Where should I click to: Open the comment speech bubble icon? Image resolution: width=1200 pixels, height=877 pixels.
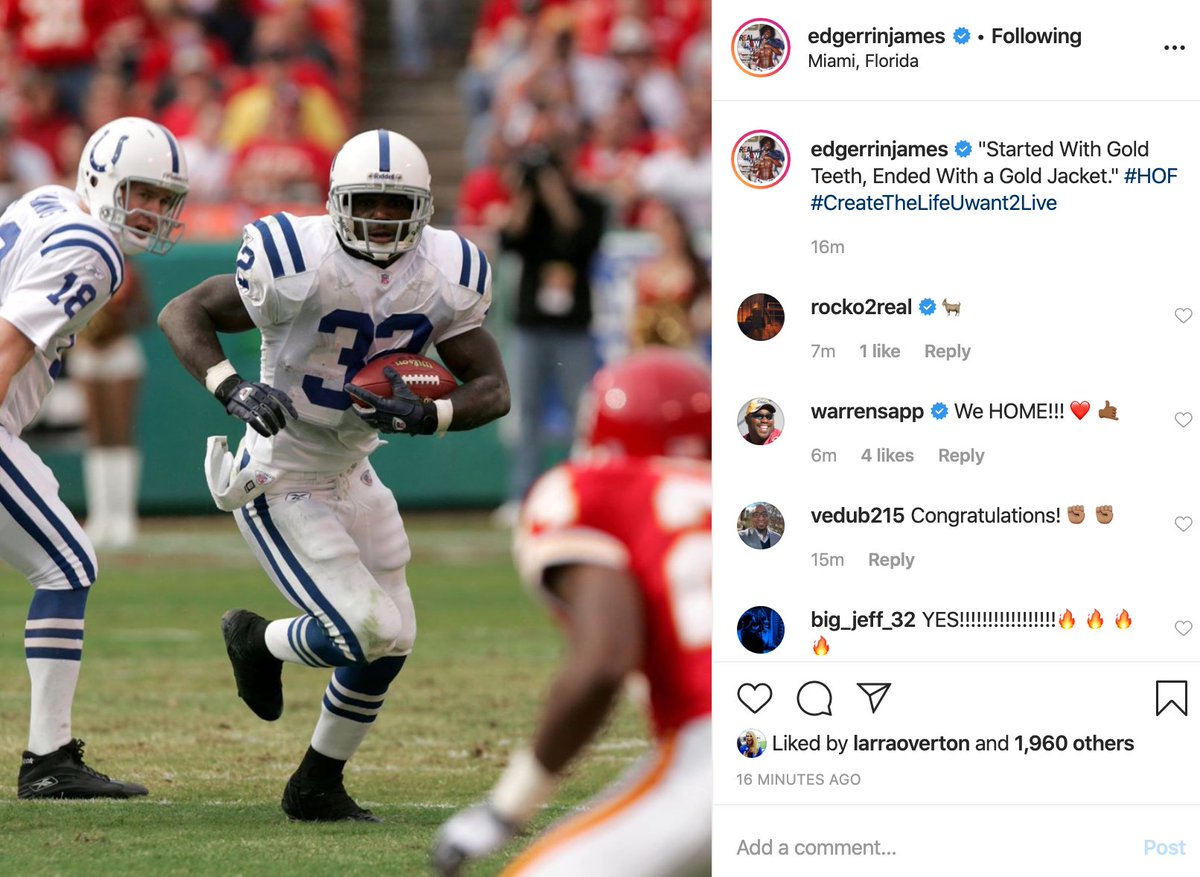814,698
